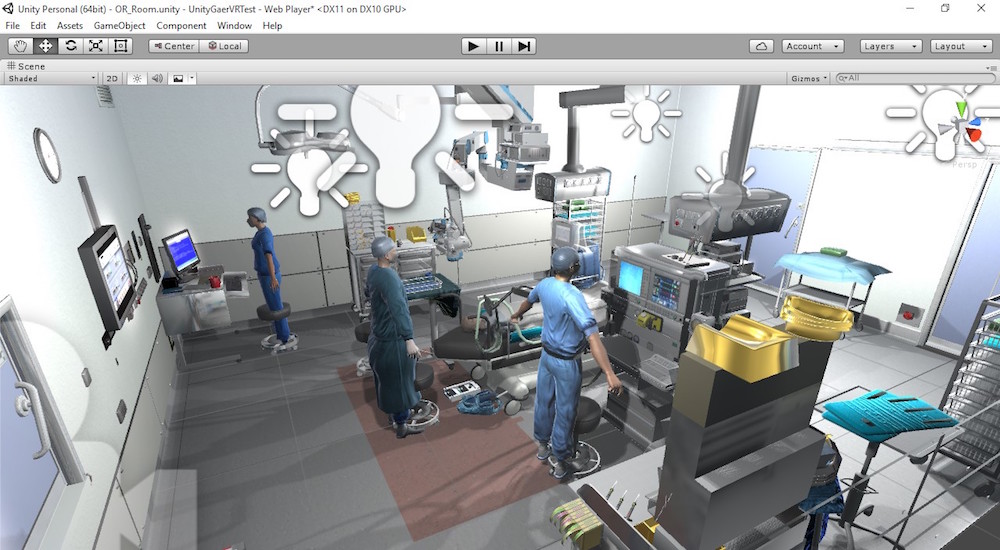Viewport: 1000px width, 550px height.
Task: Open the Layers dropdown
Action: (889, 46)
